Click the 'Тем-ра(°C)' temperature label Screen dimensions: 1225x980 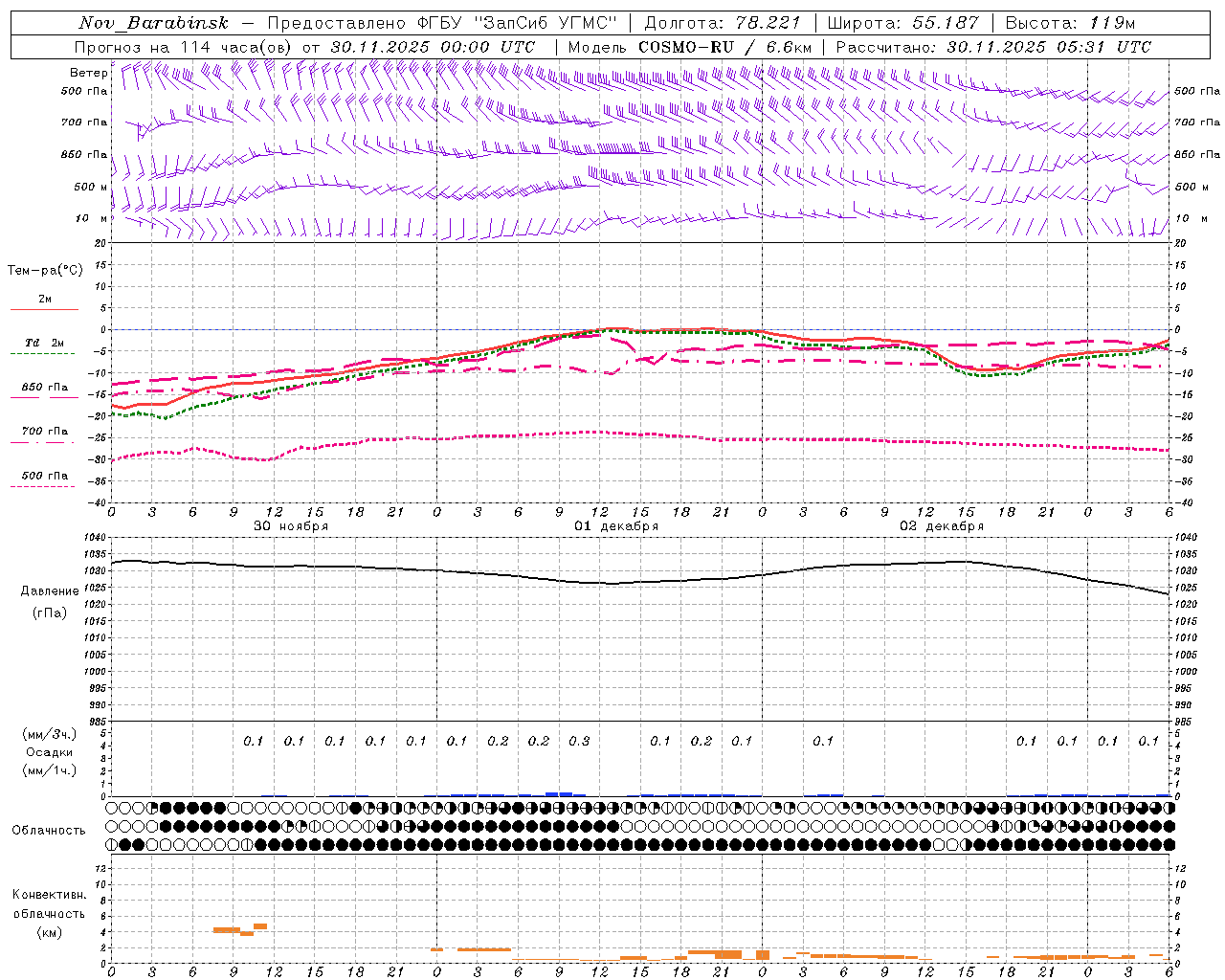[45, 271]
